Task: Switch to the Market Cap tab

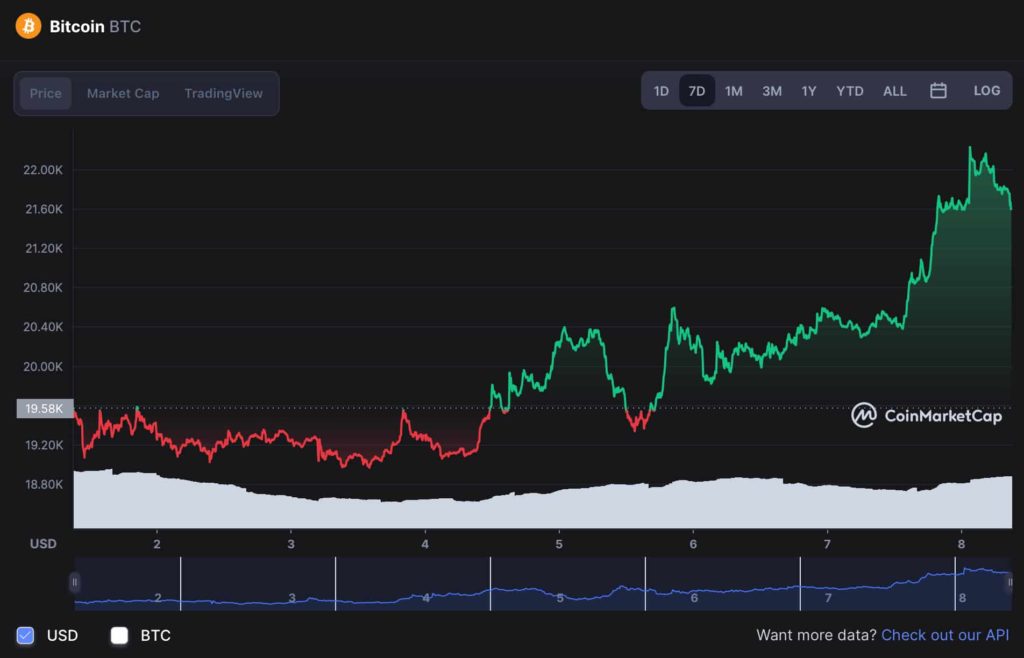Action: (x=122, y=93)
